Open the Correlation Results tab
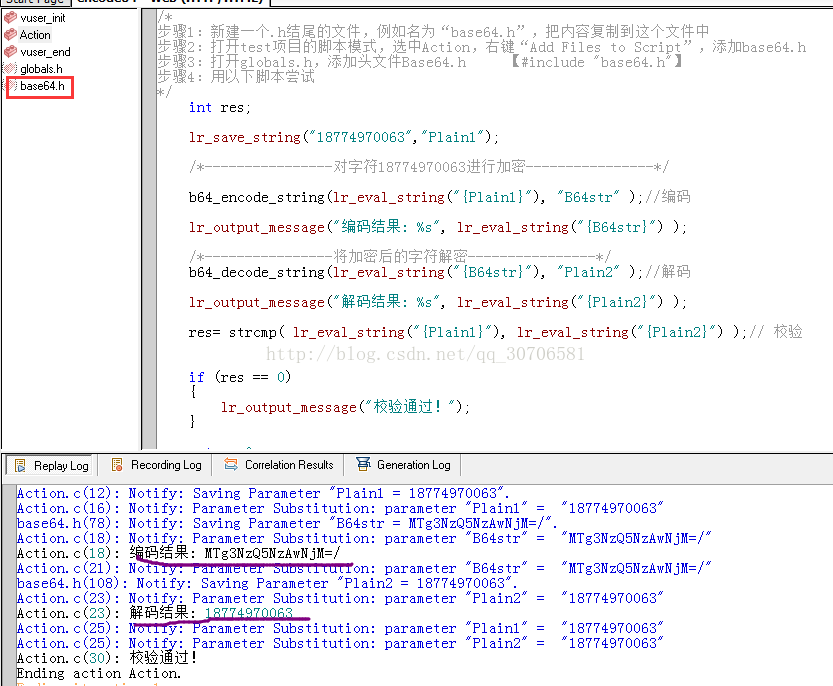The image size is (833, 686). [x=278, y=465]
